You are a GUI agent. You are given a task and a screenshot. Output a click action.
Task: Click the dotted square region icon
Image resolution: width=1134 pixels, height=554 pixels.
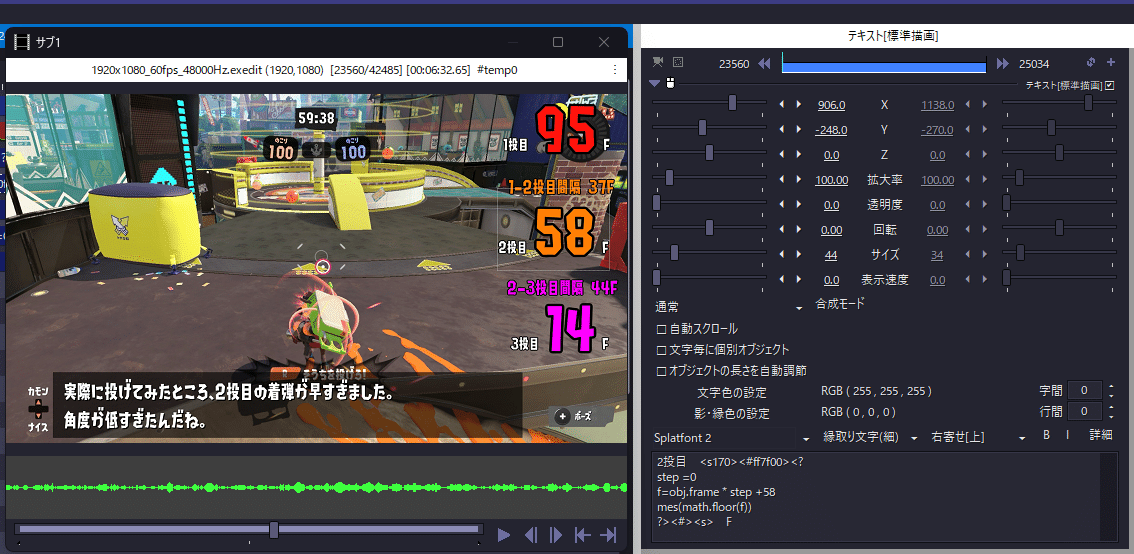(x=678, y=62)
